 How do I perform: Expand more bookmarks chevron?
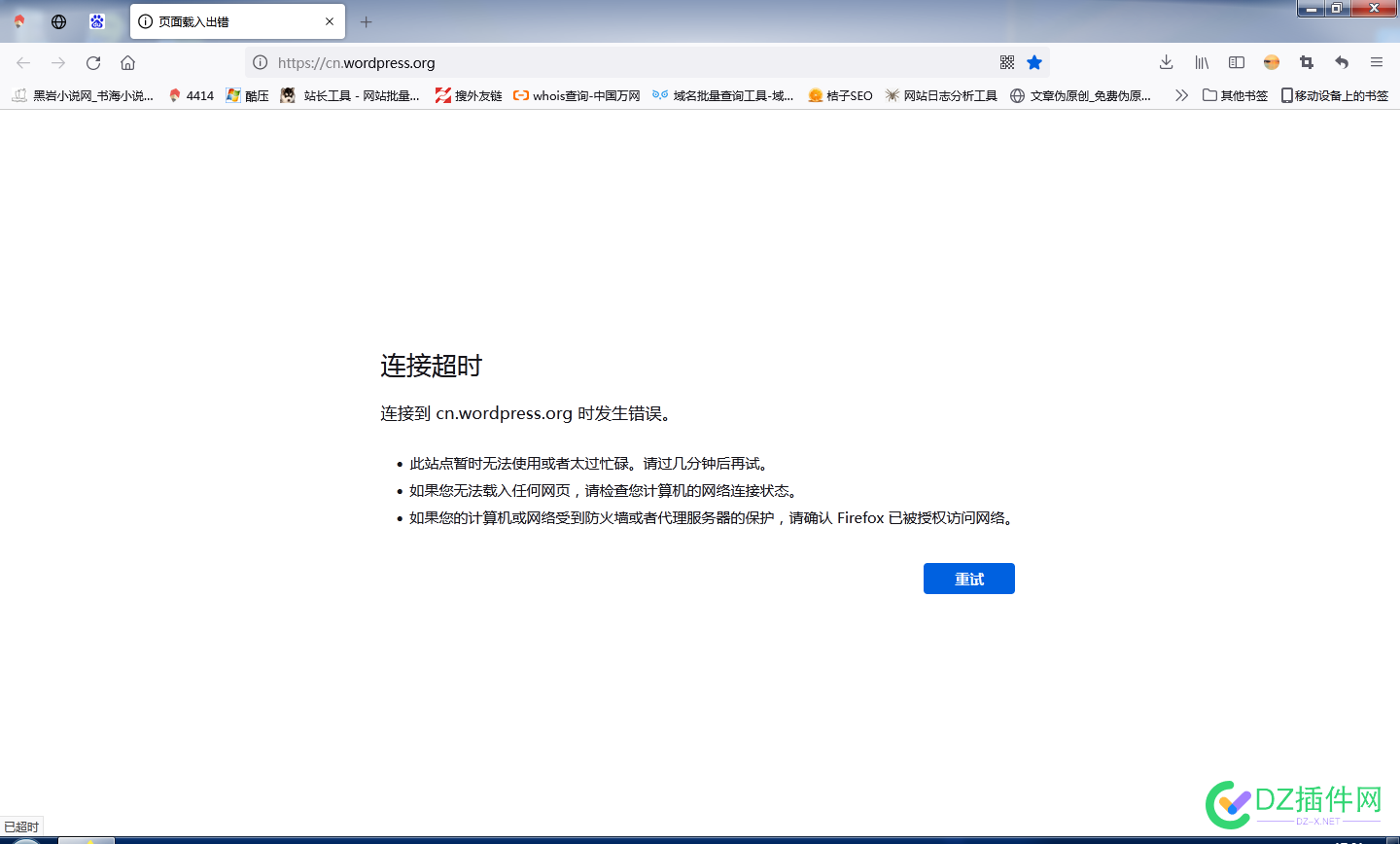point(1181,95)
